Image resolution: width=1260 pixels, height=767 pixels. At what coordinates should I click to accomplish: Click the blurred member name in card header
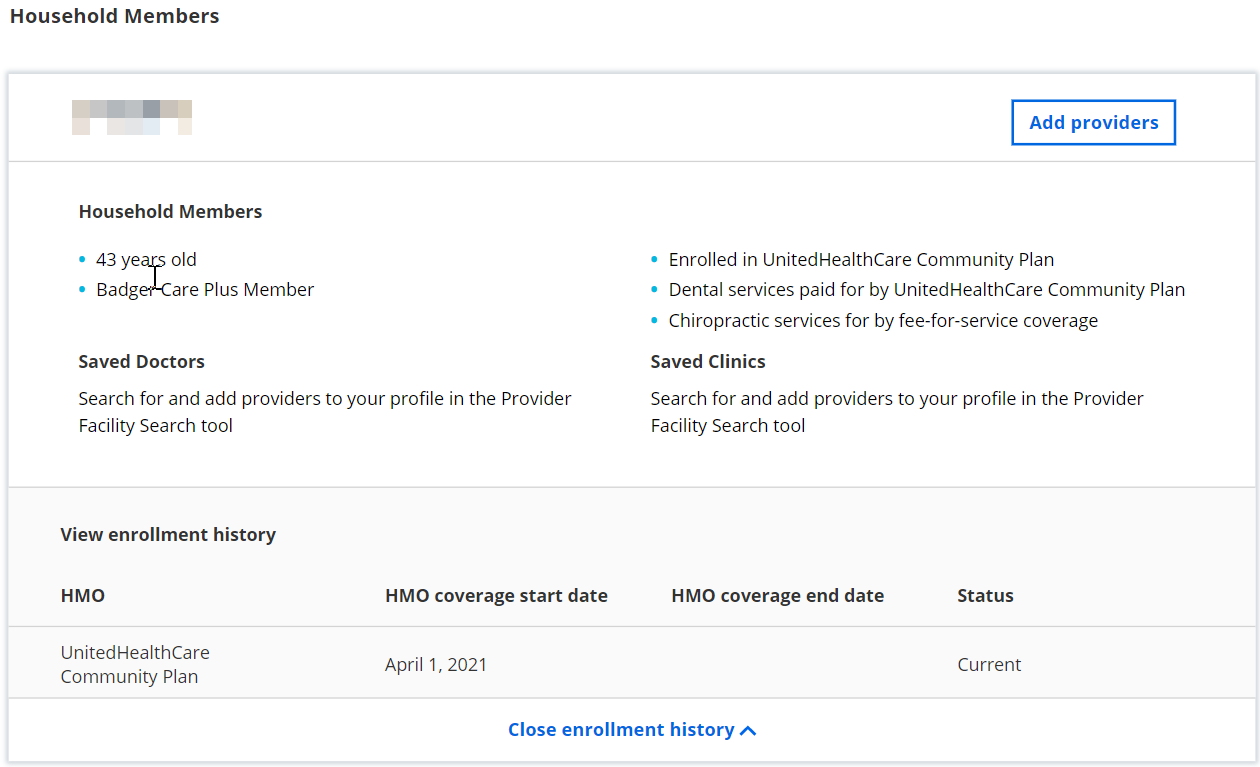pyautogui.click(x=131, y=117)
